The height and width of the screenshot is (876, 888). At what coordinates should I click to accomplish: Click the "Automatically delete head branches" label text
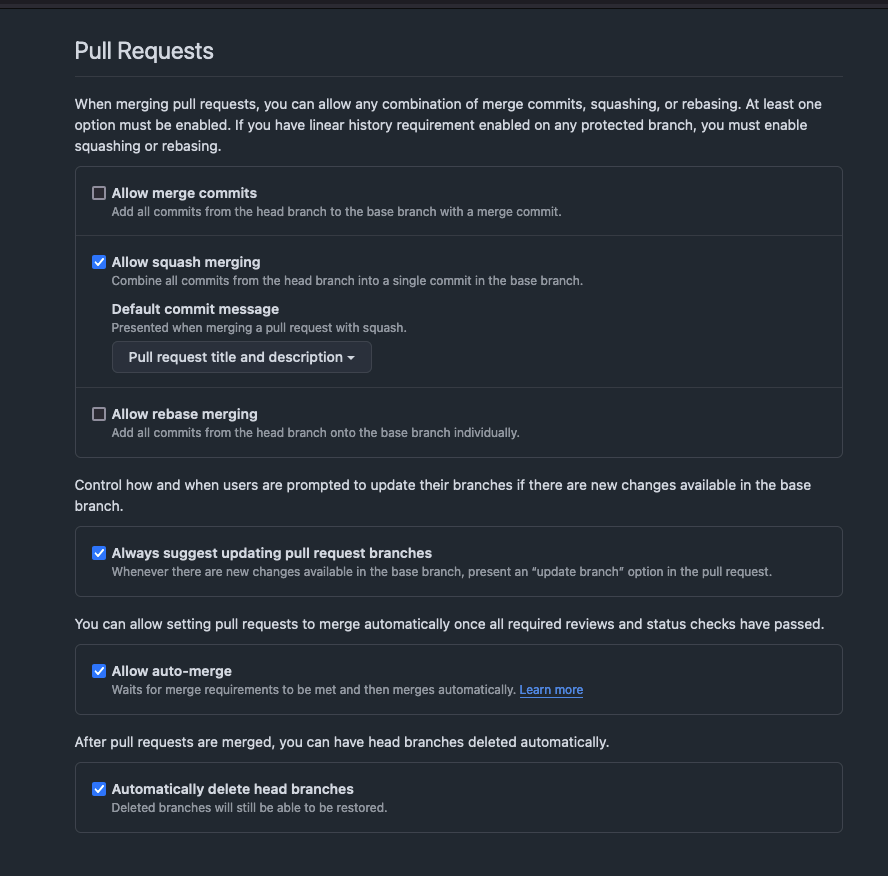(233, 789)
